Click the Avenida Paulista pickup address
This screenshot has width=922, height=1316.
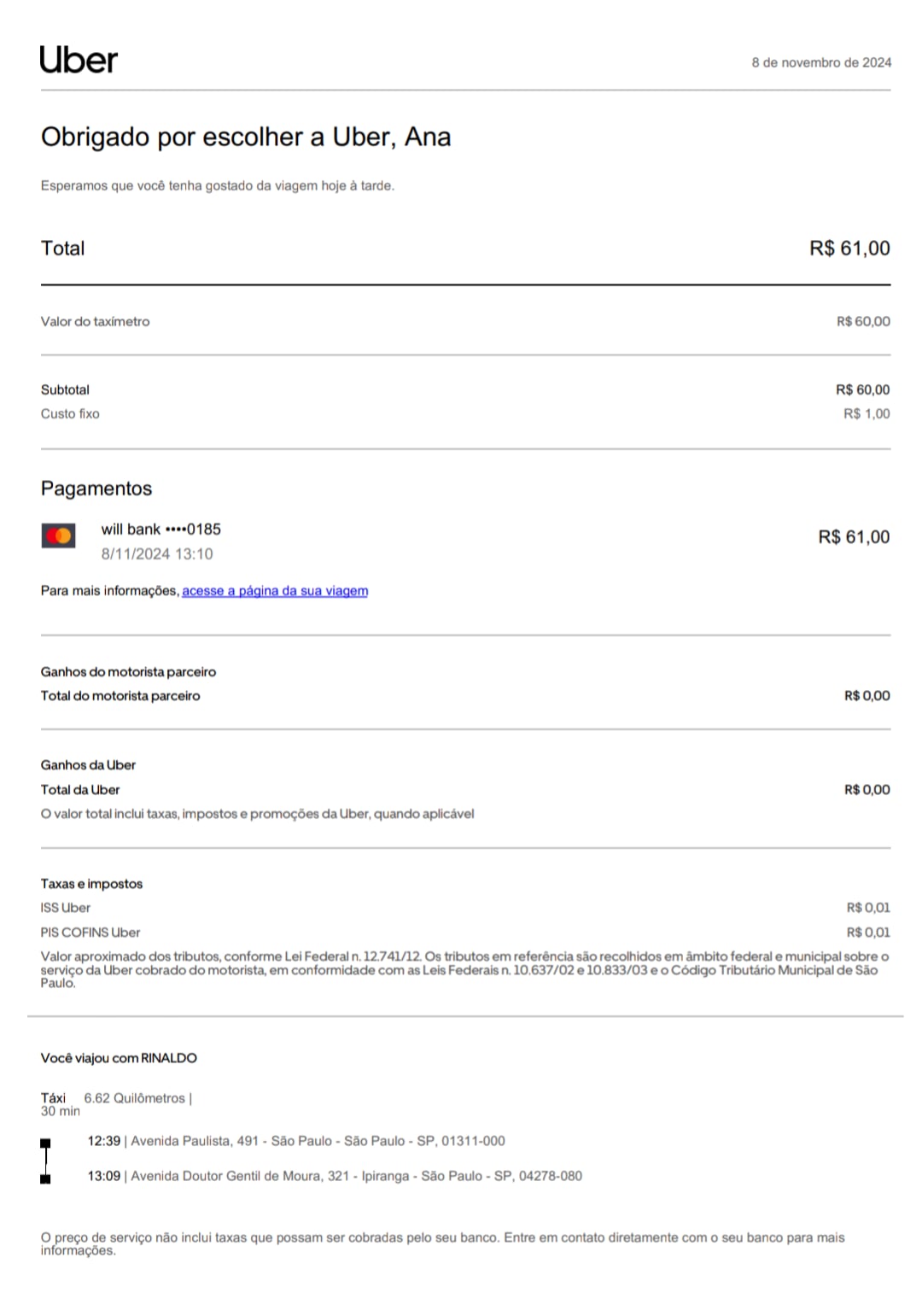(317, 1141)
